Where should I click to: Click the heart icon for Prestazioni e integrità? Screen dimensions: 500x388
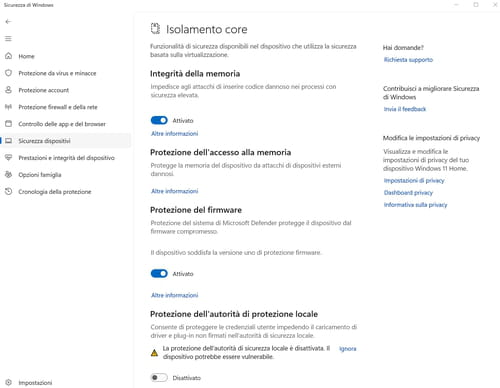[9, 157]
